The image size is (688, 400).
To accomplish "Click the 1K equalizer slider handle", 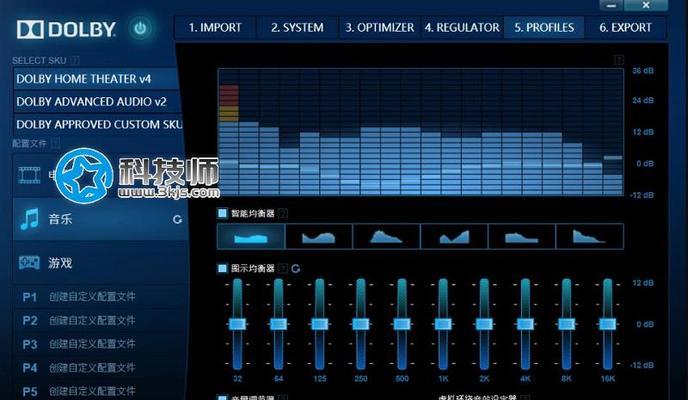I will click(443, 324).
